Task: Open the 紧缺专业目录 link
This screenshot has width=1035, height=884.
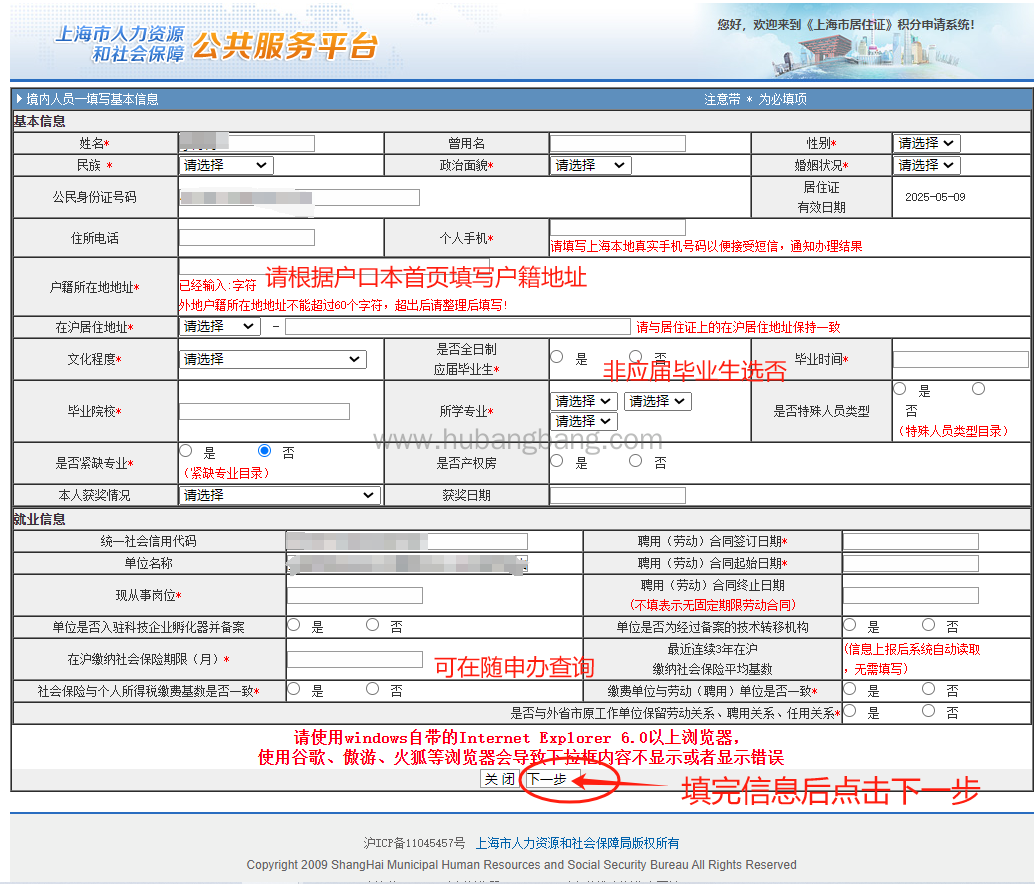Action: point(225,473)
